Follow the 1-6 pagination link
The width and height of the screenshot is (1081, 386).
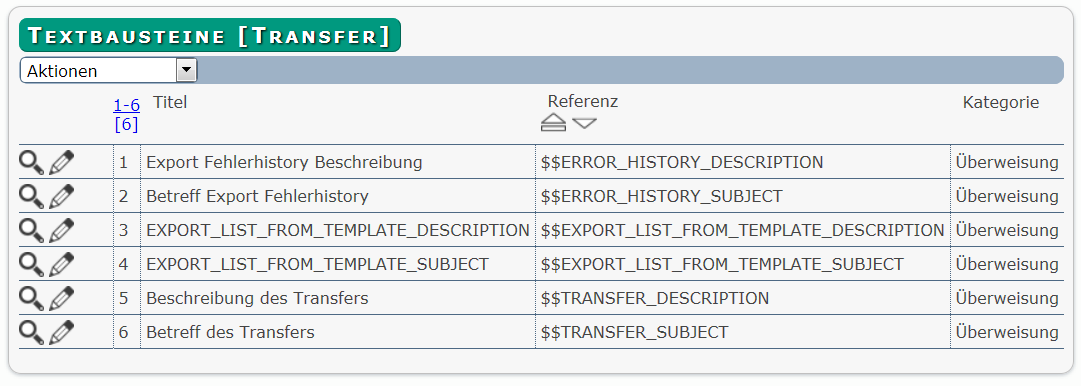(x=126, y=105)
